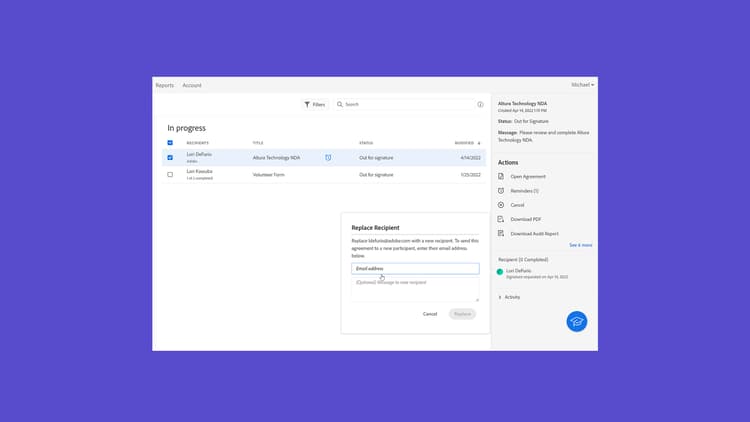The height and width of the screenshot is (422, 750).
Task: Click the Reminders (1) action label
Action: pos(524,191)
